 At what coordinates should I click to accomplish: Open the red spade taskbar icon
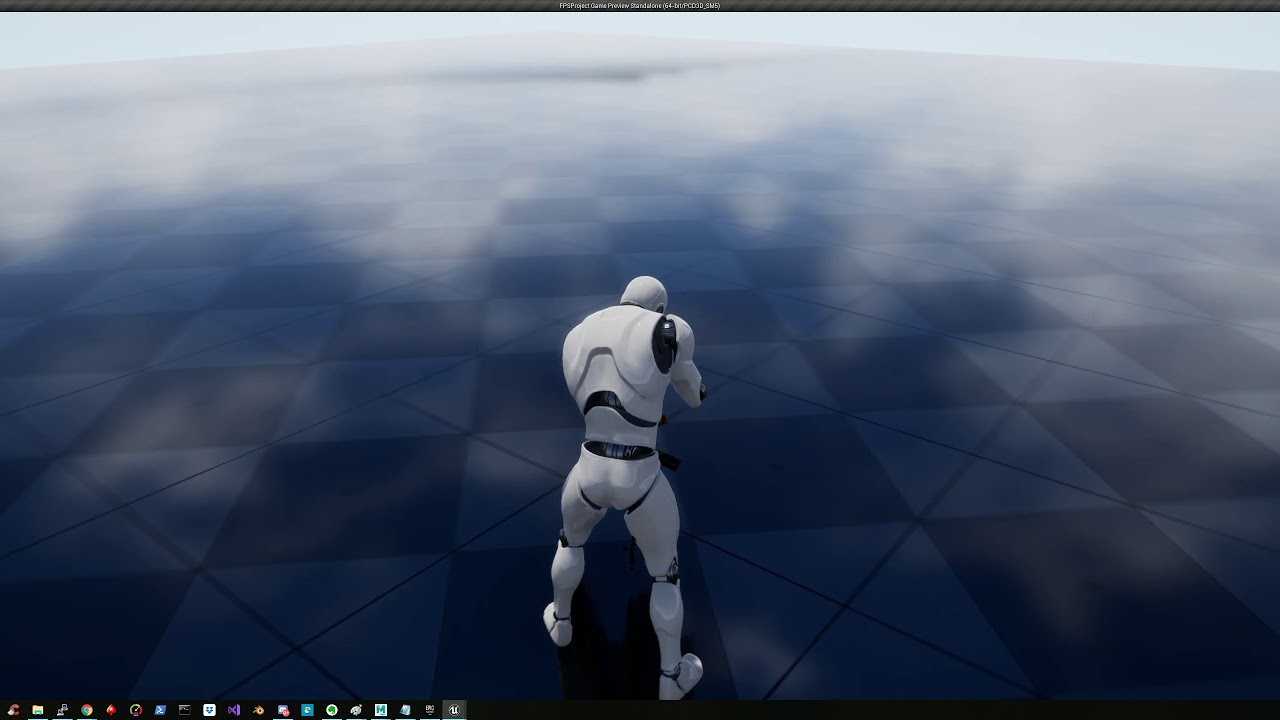111,710
